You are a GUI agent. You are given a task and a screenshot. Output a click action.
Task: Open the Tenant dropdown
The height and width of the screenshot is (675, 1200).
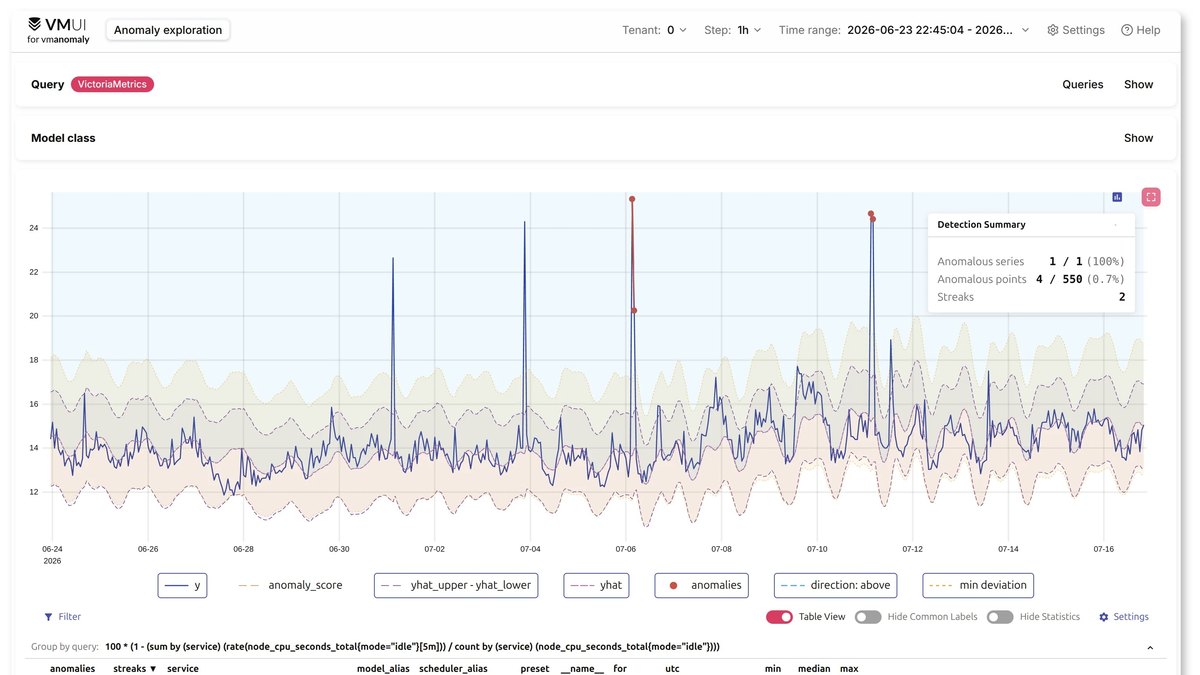(655, 30)
